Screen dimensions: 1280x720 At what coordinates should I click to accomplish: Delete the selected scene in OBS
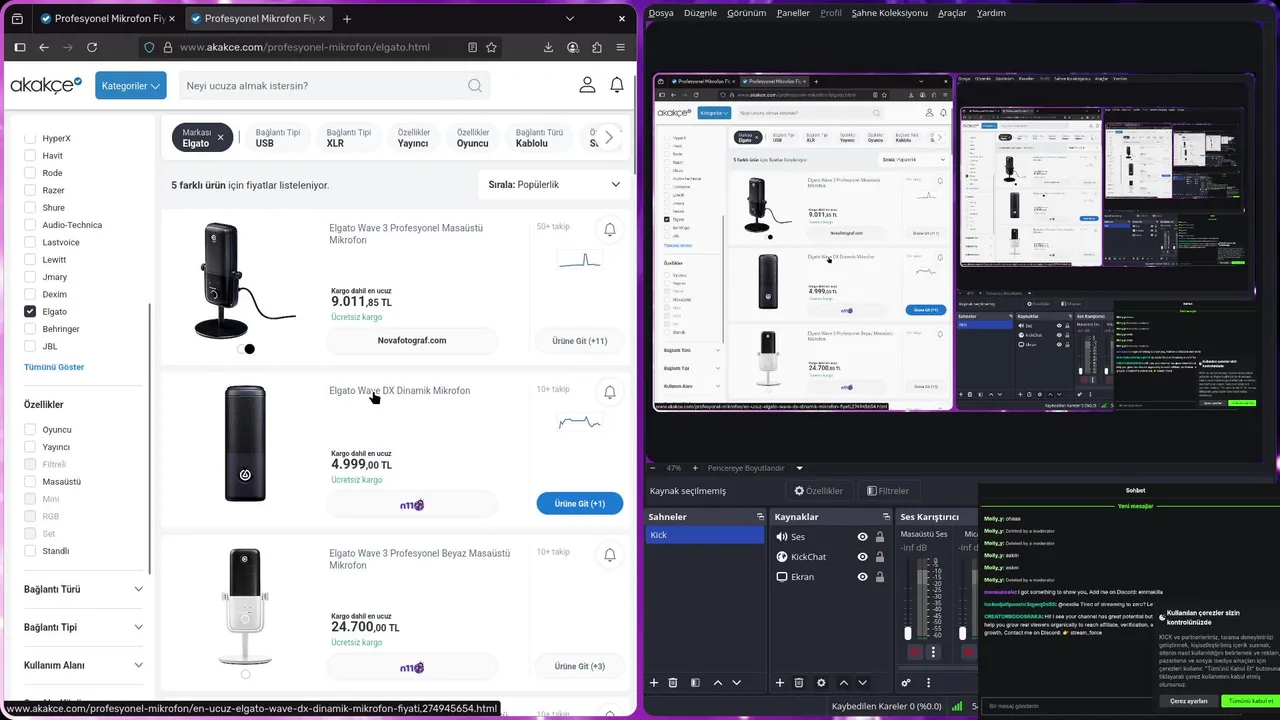pos(673,683)
